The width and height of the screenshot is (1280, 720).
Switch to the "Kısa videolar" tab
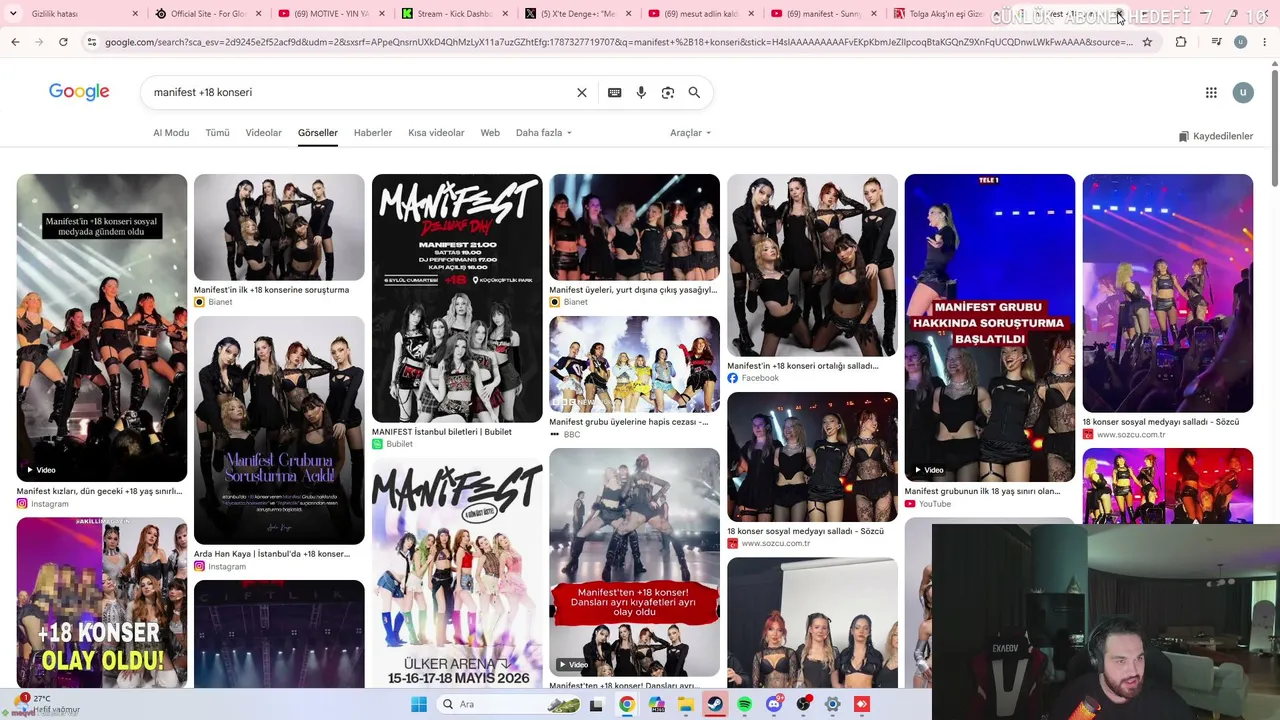(436, 133)
